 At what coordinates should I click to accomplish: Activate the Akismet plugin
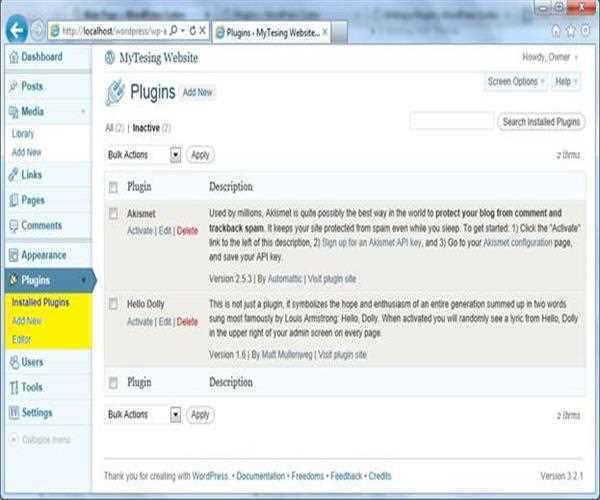(x=140, y=231)
